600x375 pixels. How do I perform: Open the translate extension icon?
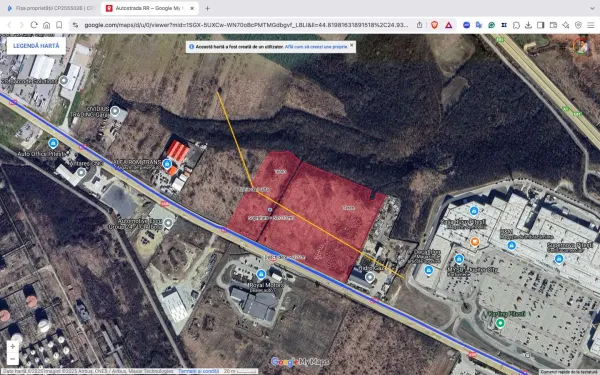click(479, 25)
